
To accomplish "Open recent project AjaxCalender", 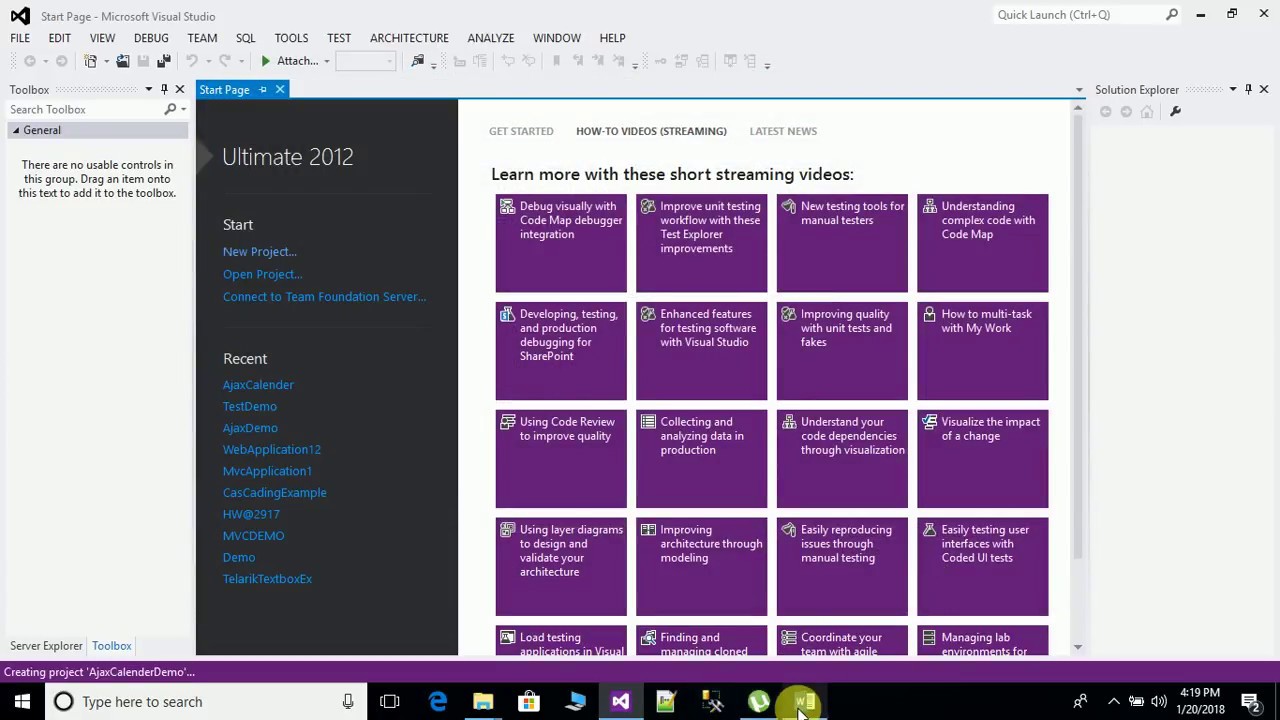I will click(x=258, y=385).
